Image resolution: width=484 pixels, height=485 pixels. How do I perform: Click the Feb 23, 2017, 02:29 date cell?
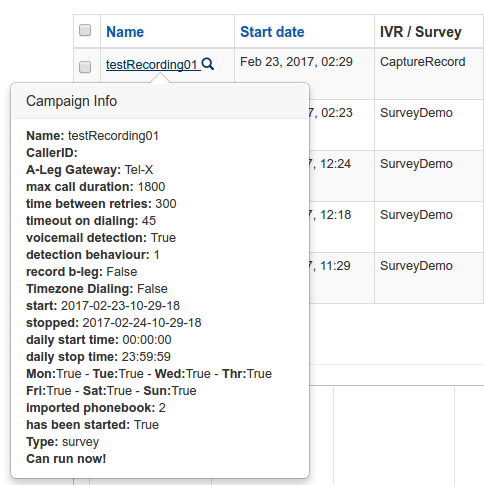[296, 62]
